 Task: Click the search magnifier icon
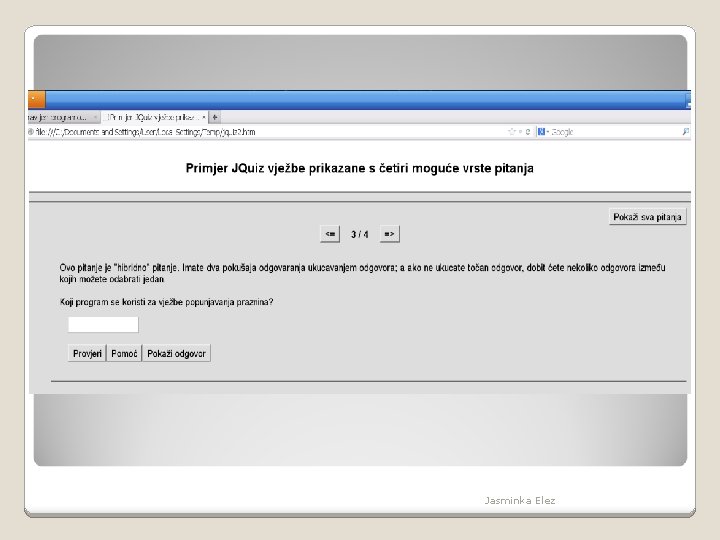pos(686,132)
